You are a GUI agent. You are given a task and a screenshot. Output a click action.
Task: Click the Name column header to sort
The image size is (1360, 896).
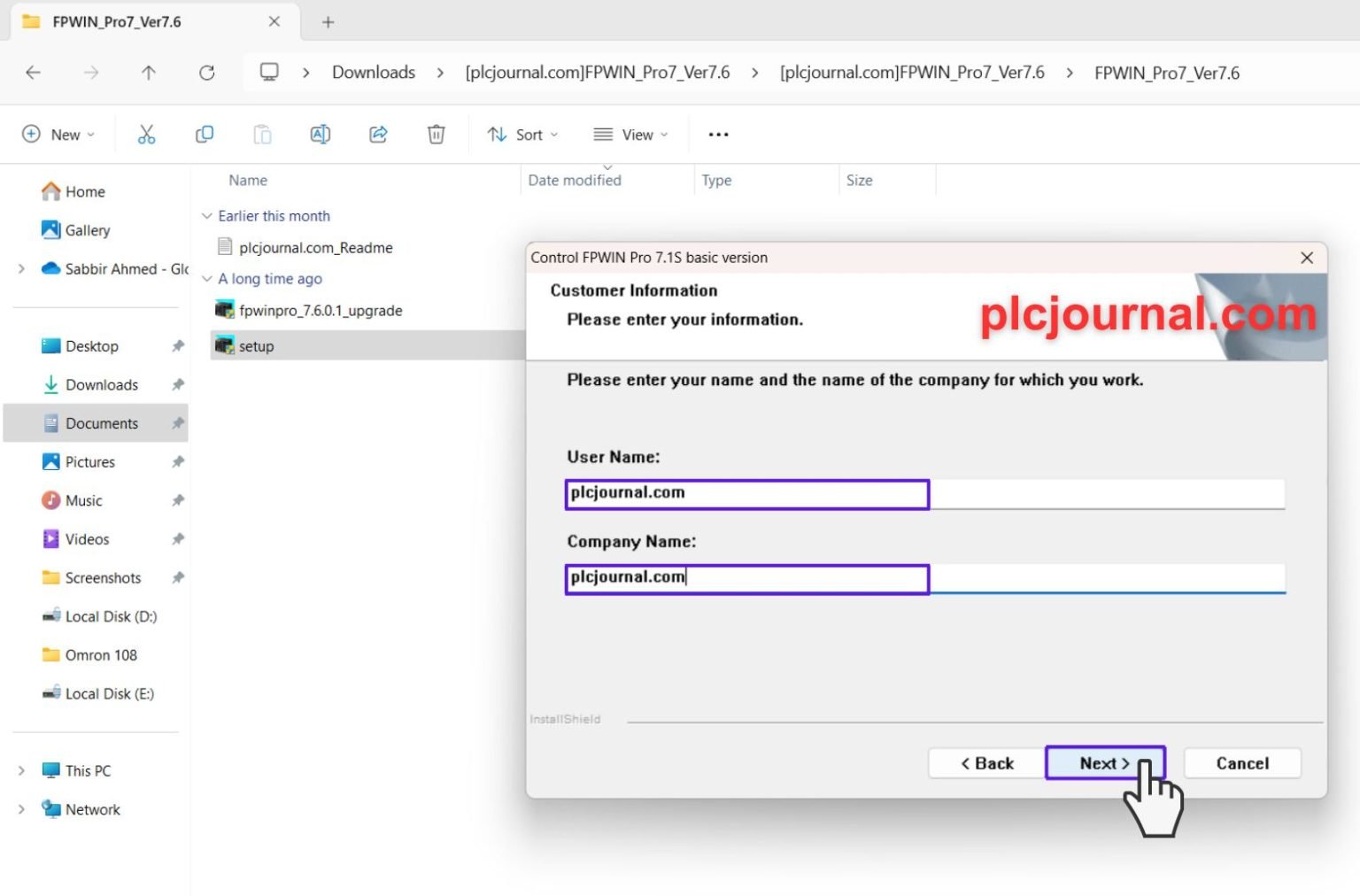click(247, 180)
